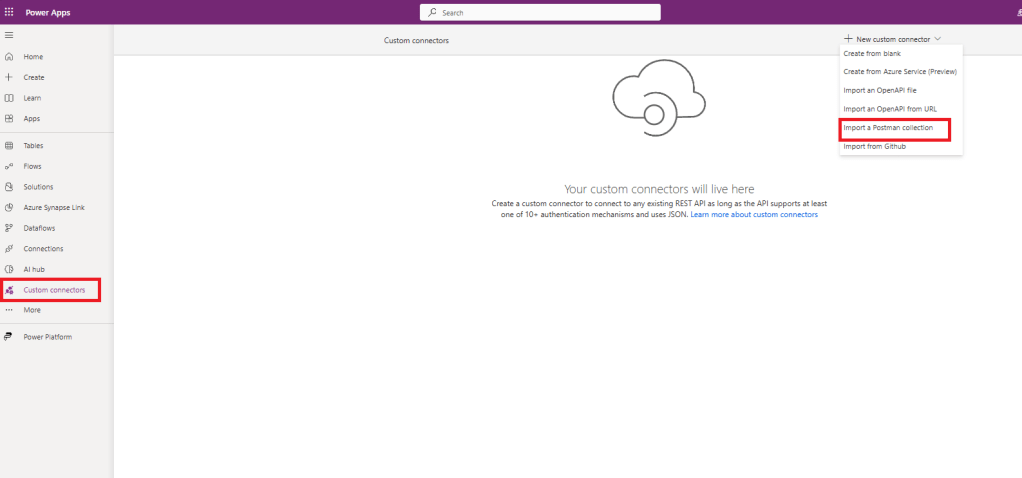Click the Connections plug icon
Screen dimensions: 1022x478
coord(9,248)
